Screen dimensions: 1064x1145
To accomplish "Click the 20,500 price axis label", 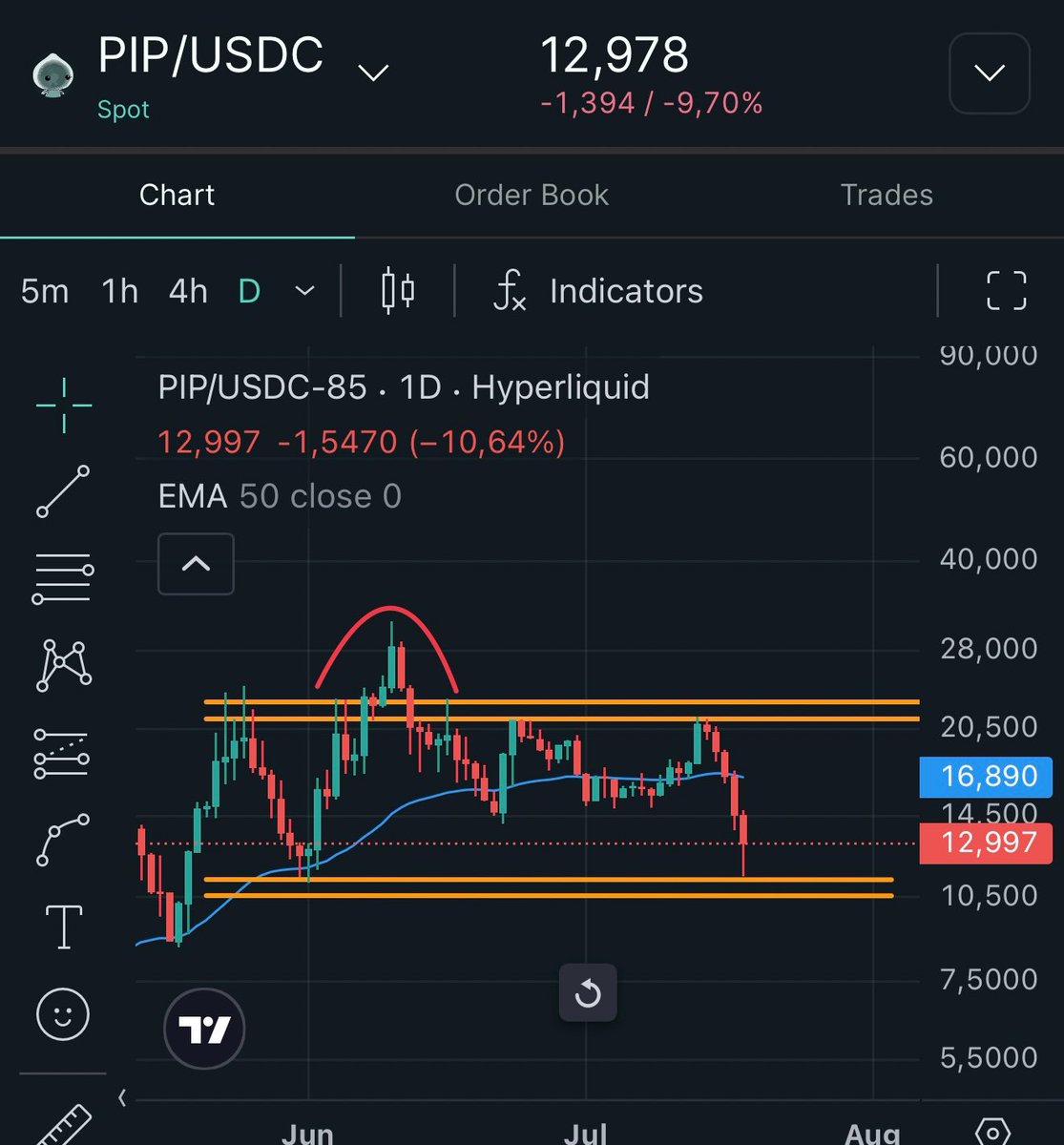I will pyautogui.click(x=989, y=727).
